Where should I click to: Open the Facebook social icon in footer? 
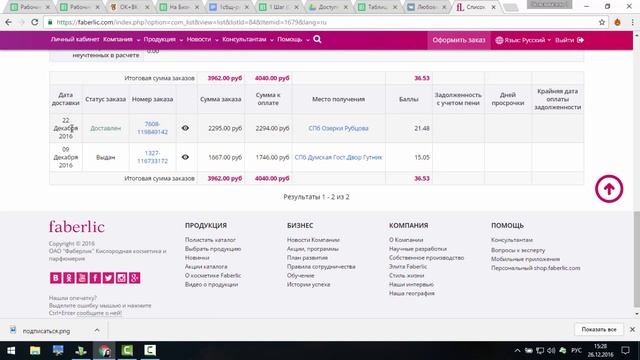click(x=95, y=278)
